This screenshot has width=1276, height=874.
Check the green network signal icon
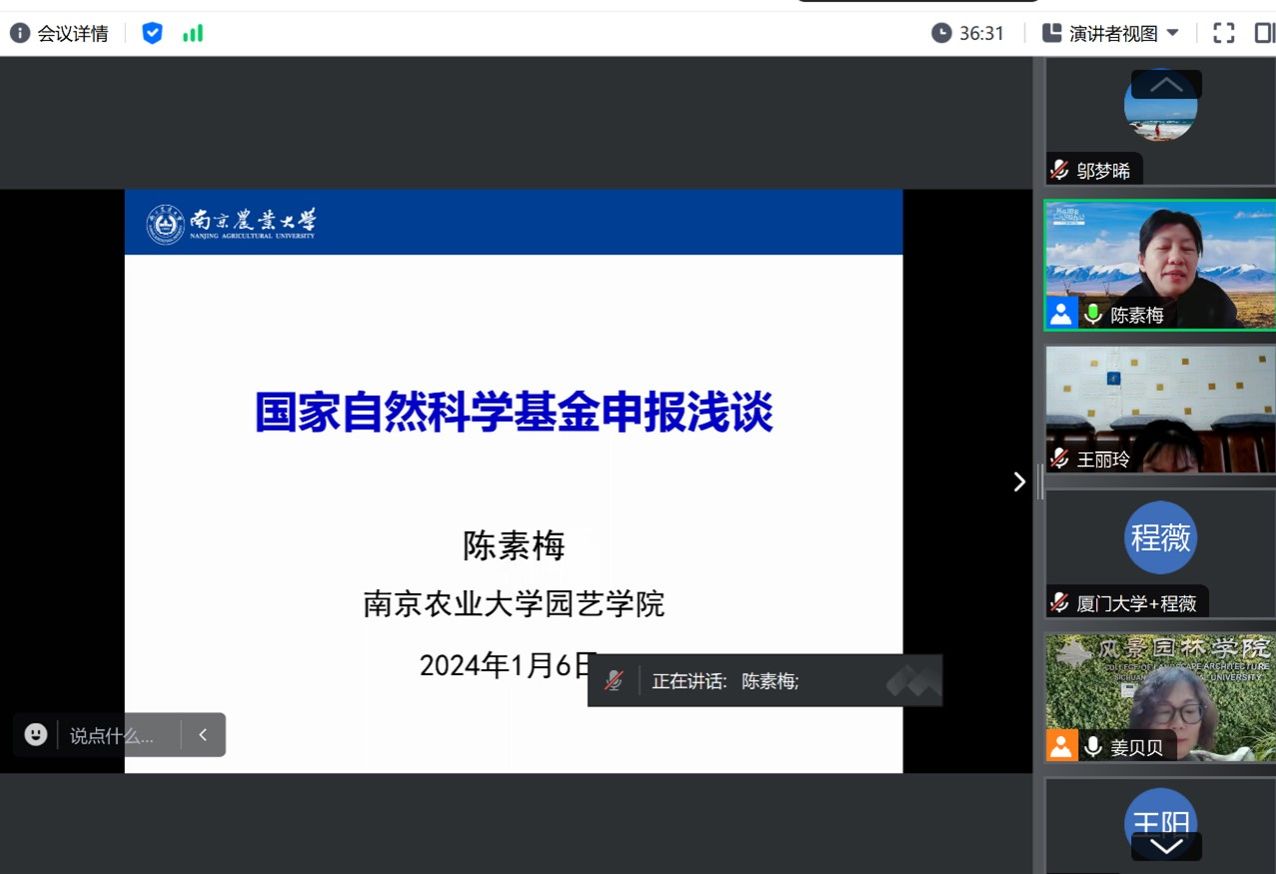(x=192, y=33)
